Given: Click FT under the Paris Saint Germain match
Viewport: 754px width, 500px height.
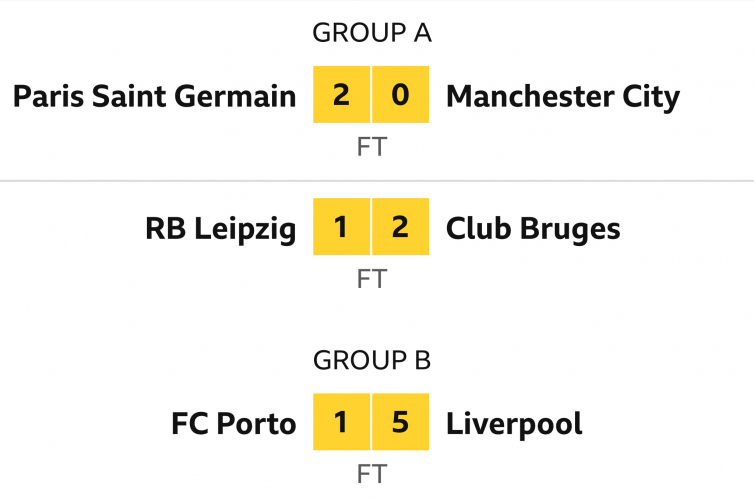Looking at the screenshot, I should coord(371,148).
